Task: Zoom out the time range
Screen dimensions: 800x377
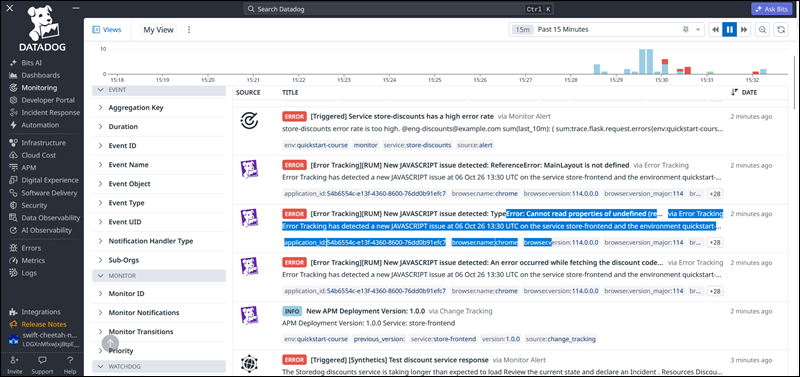Action: 762,30
